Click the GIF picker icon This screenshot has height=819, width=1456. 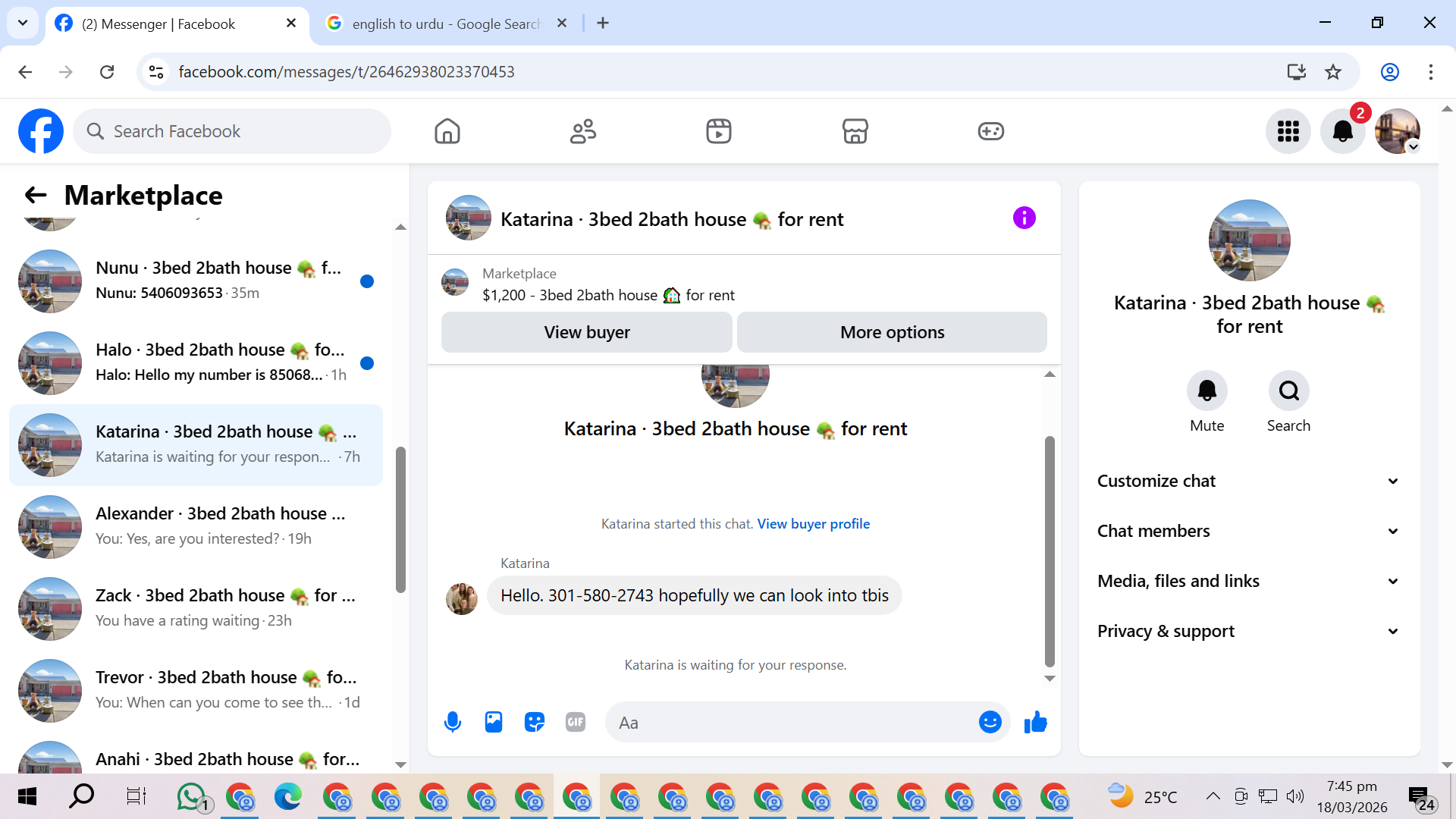click(x=576, y=722)
